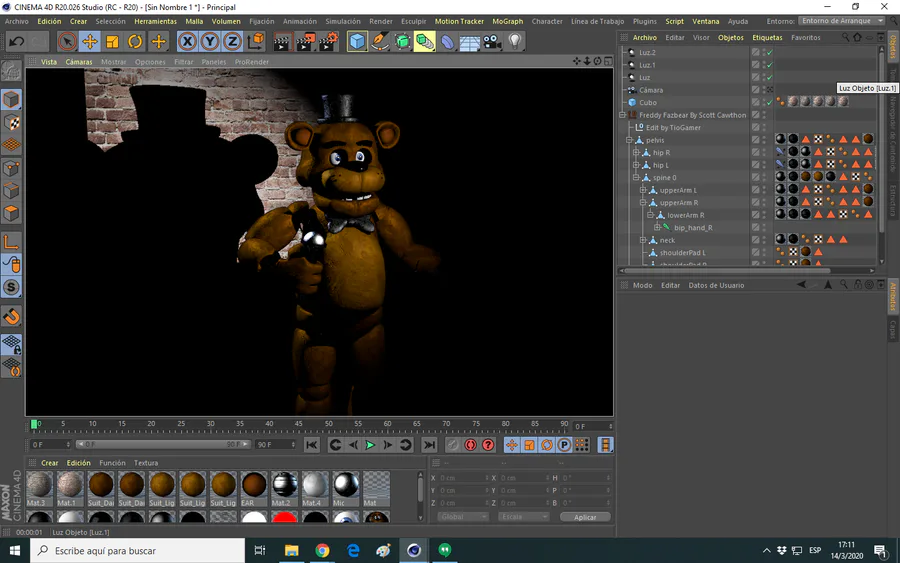Open the Camera object icon in toolbar
900x563 pixels.
492,41
